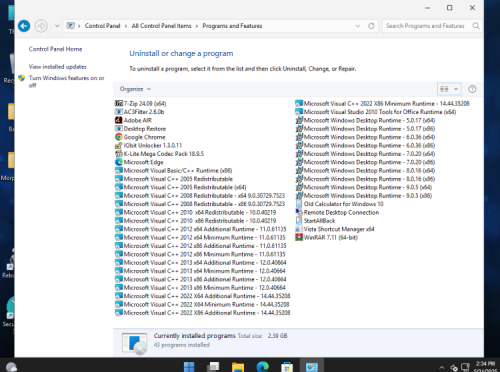The height and width of the screenshot is (372, 500).
Task: Select Visual C++ 2022 X86 Minimum Runtime
Action: tap(382, 103)
